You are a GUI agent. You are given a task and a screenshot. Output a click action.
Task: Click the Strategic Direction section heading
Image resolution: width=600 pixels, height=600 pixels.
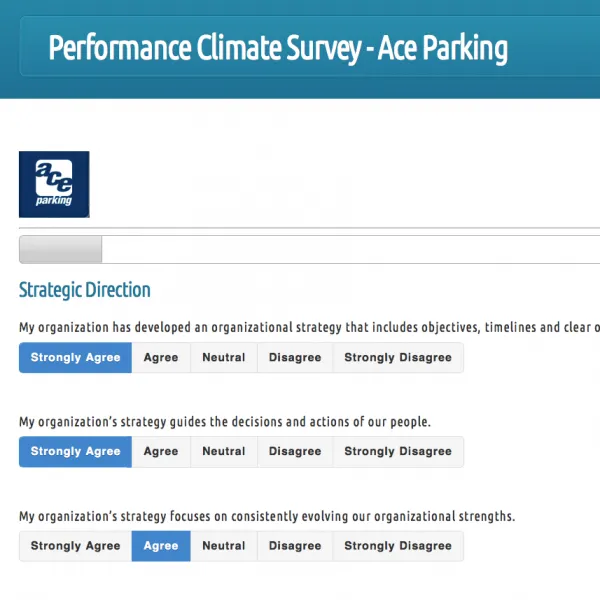85,290
